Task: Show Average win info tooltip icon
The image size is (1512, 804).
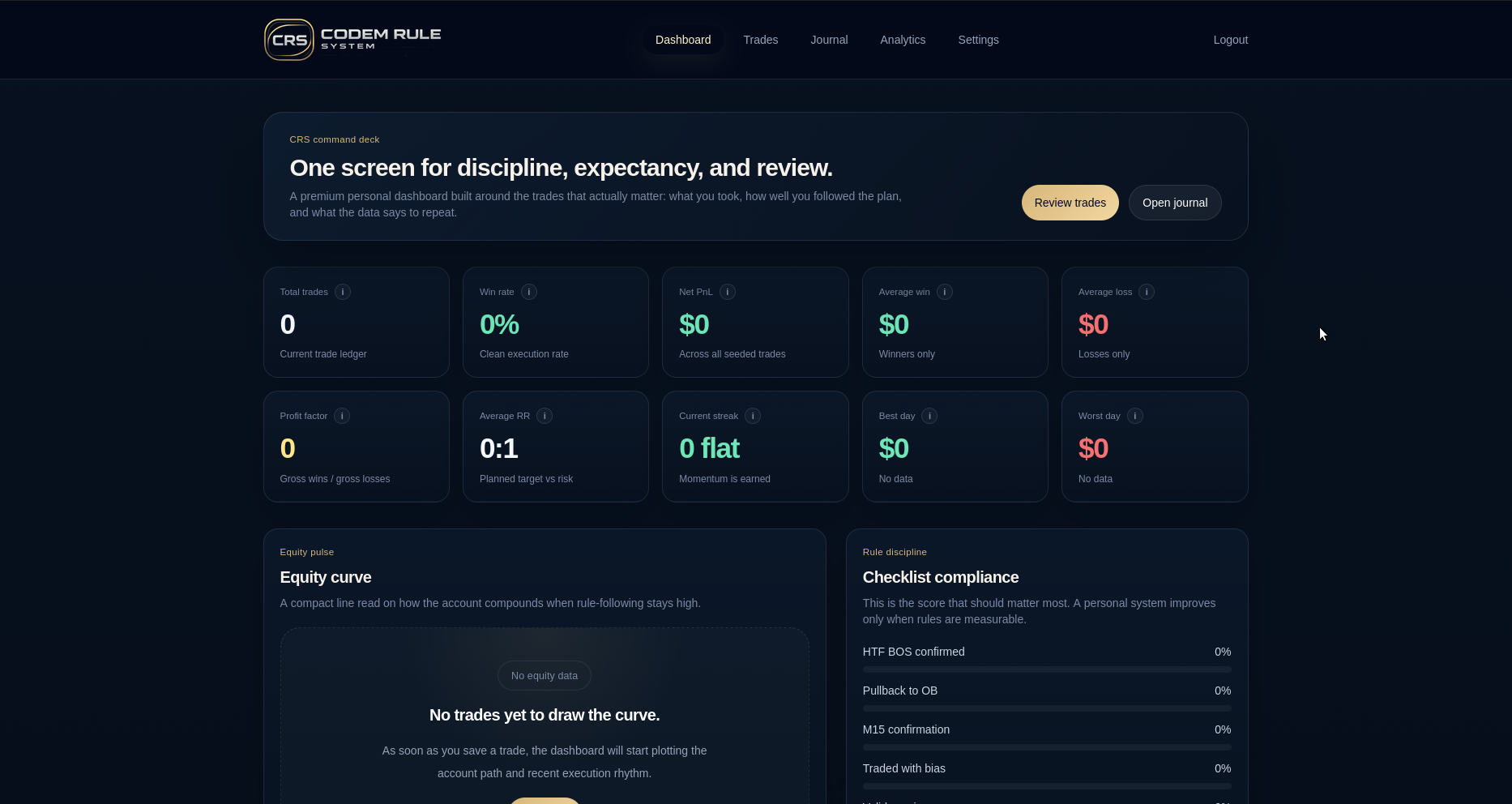Action: (945, 292)
